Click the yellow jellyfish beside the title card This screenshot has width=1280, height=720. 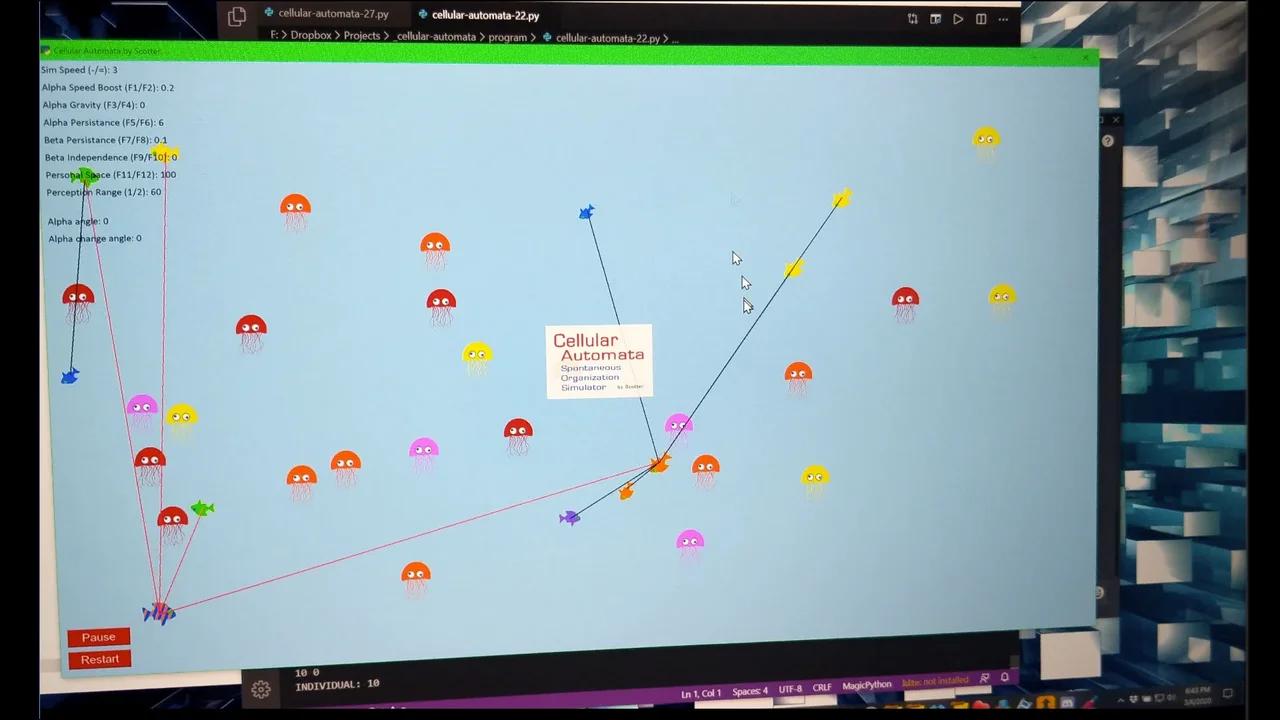pos(478,358)
